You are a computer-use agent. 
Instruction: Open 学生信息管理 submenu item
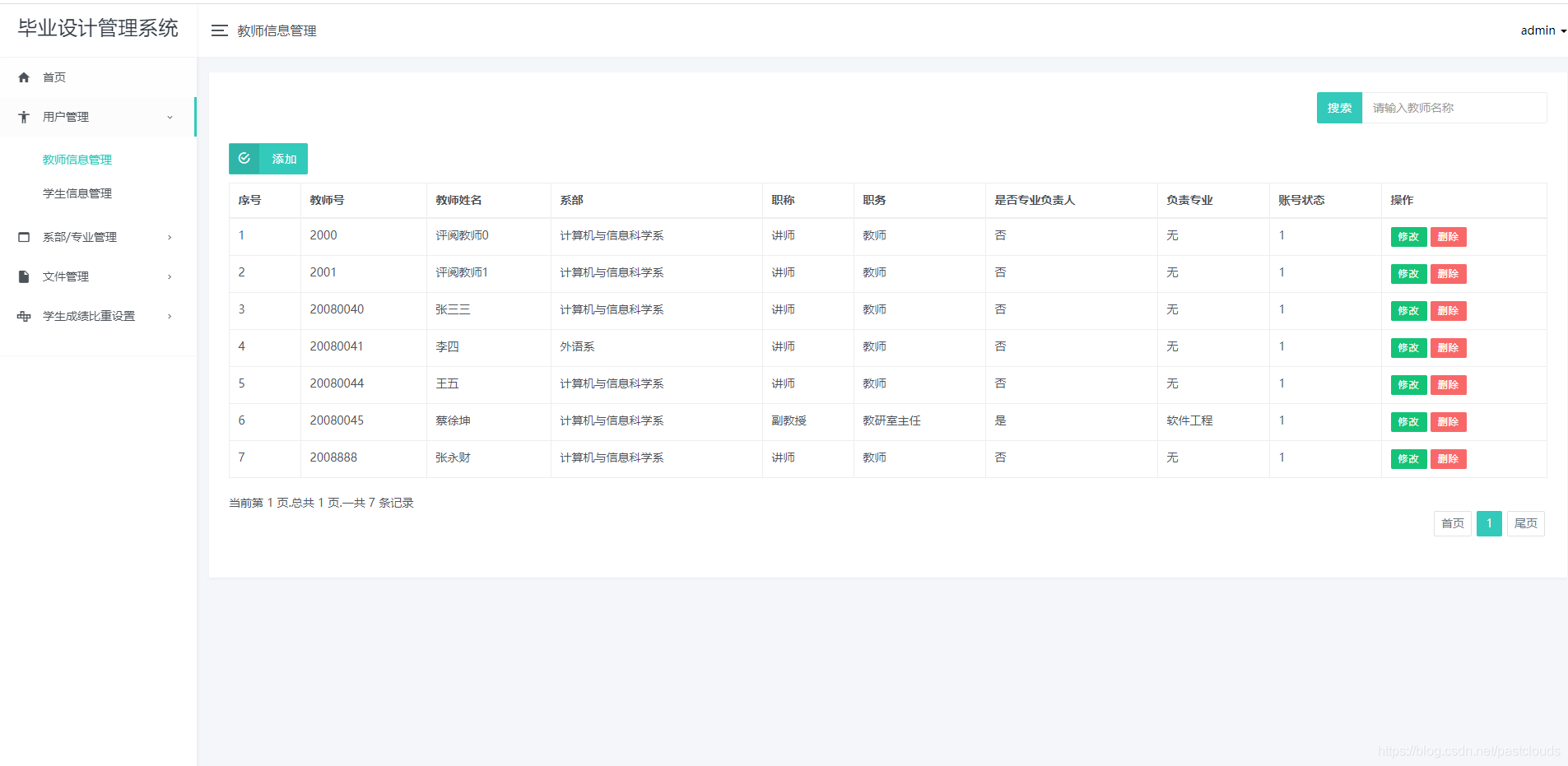click(77, 193)
